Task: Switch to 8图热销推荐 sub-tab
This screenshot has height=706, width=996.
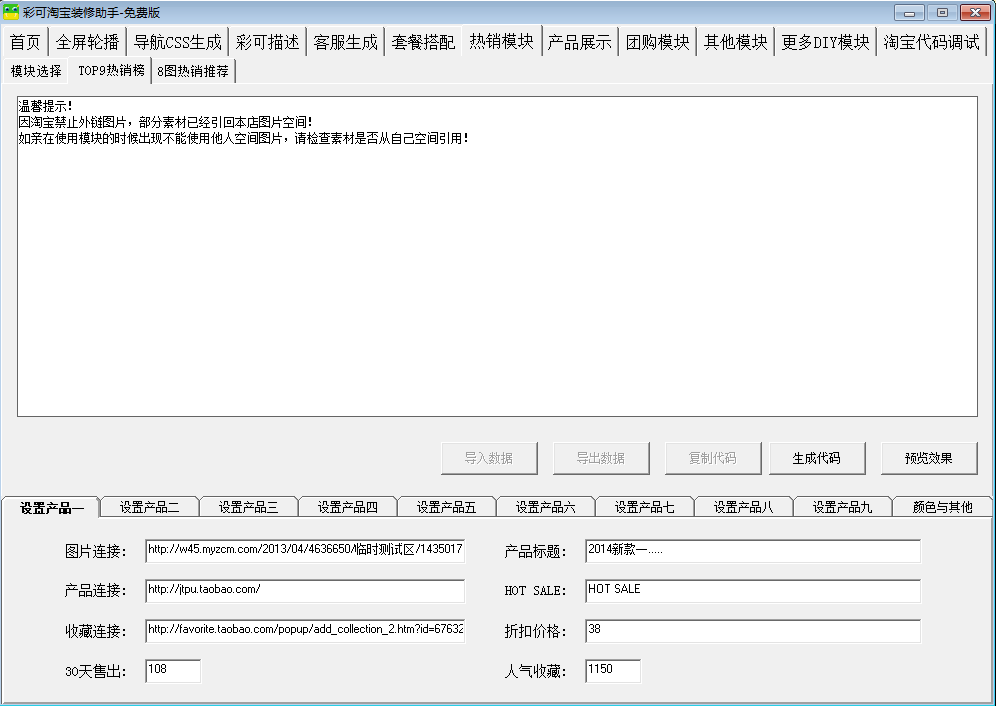Action: (x=193, y=71)
